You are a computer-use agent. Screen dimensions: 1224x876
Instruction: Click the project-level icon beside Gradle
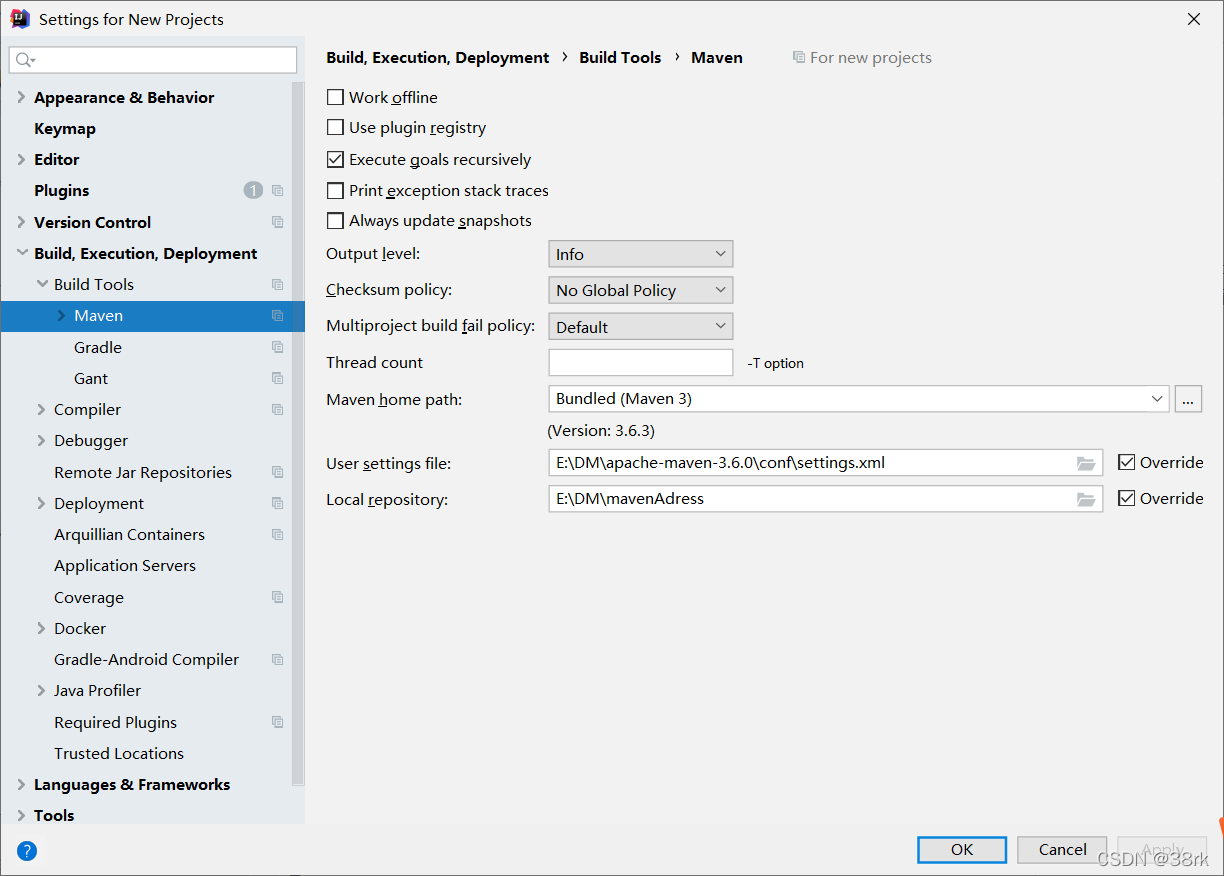(x=278, y=347)
